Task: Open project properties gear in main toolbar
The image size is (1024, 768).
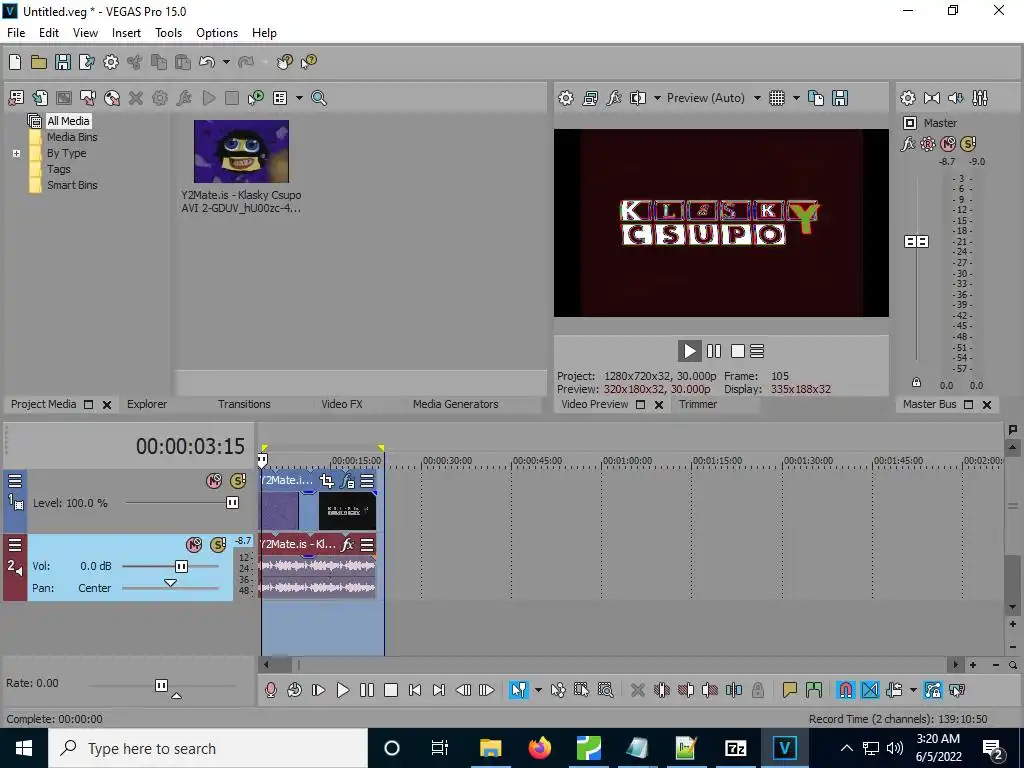Action: click(x=111, y=62)
